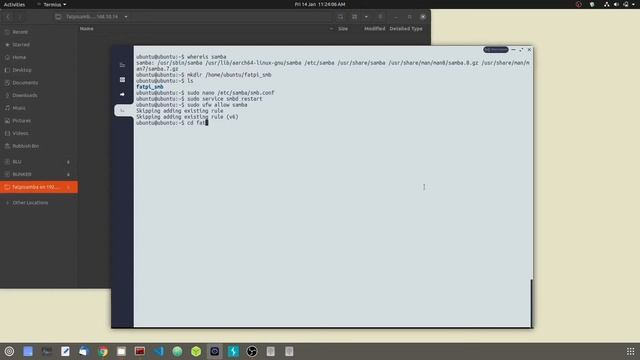
Task: Open the Files hamburger menu
Action: (380, 17)
